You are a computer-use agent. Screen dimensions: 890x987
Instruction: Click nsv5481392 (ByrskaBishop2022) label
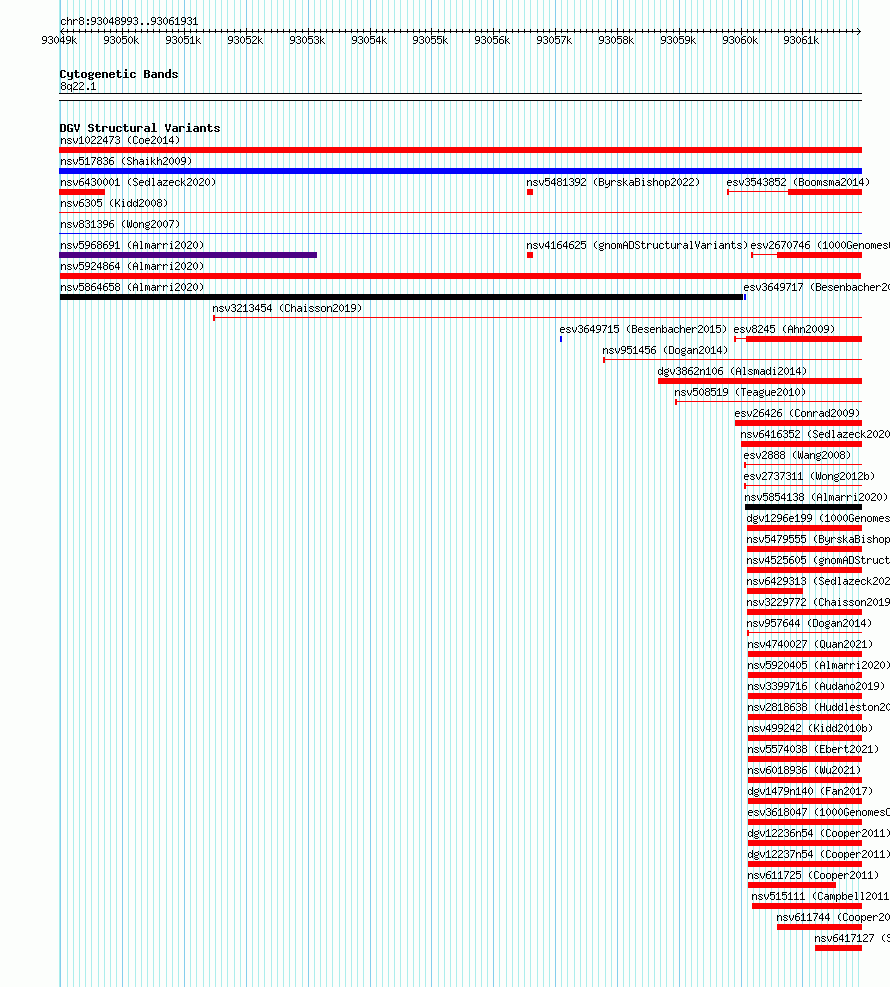pyautogui.click(x=613, y=182)
